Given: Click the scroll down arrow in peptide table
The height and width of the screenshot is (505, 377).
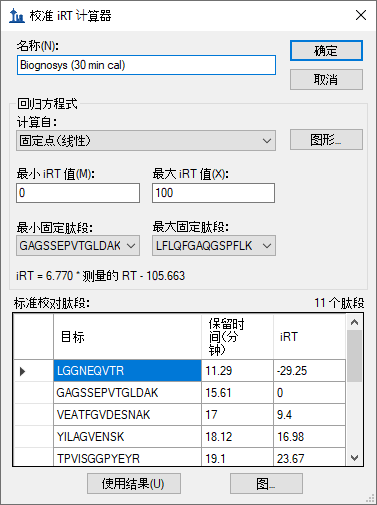Looking at the screenshot, I should click(x=354, y=458).
